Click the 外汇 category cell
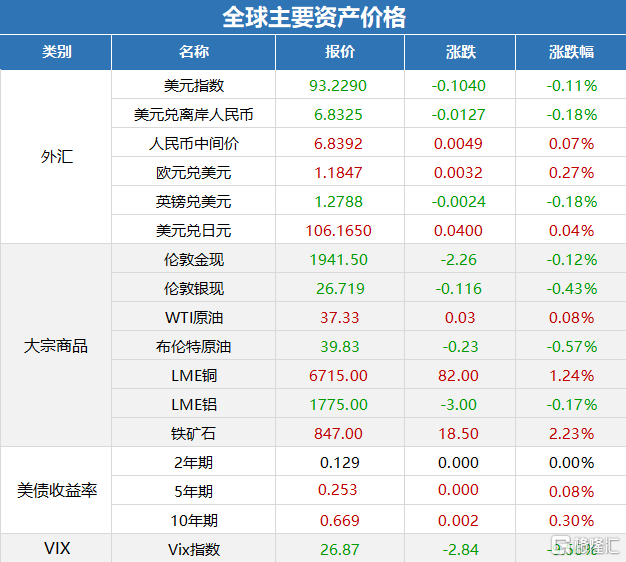626x562 pixels. pyautogui.click(x=56, y=157)
